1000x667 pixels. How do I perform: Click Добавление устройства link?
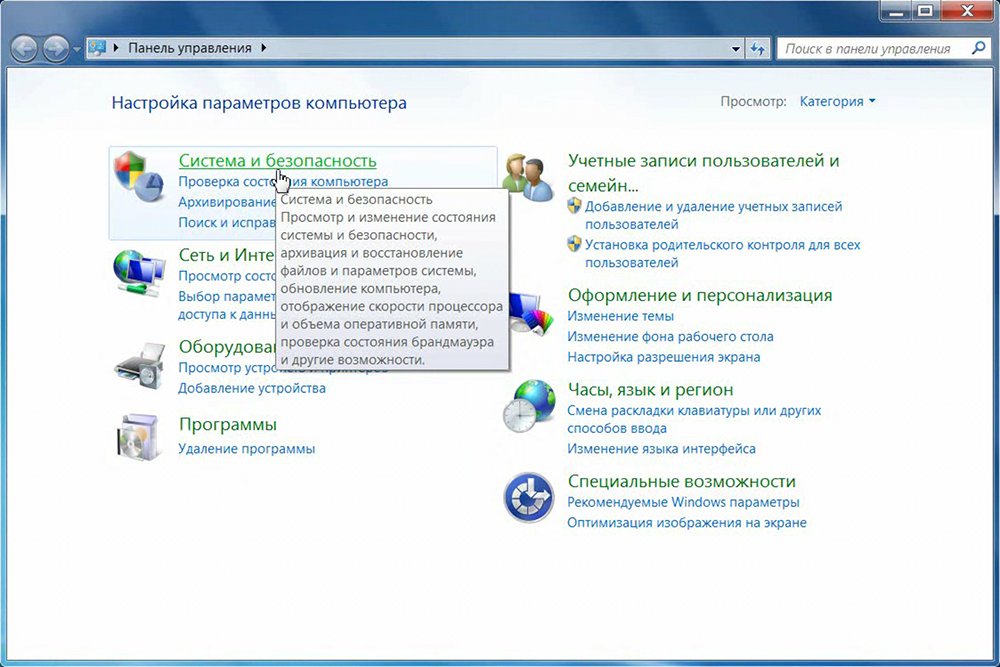tap(252, 388)
